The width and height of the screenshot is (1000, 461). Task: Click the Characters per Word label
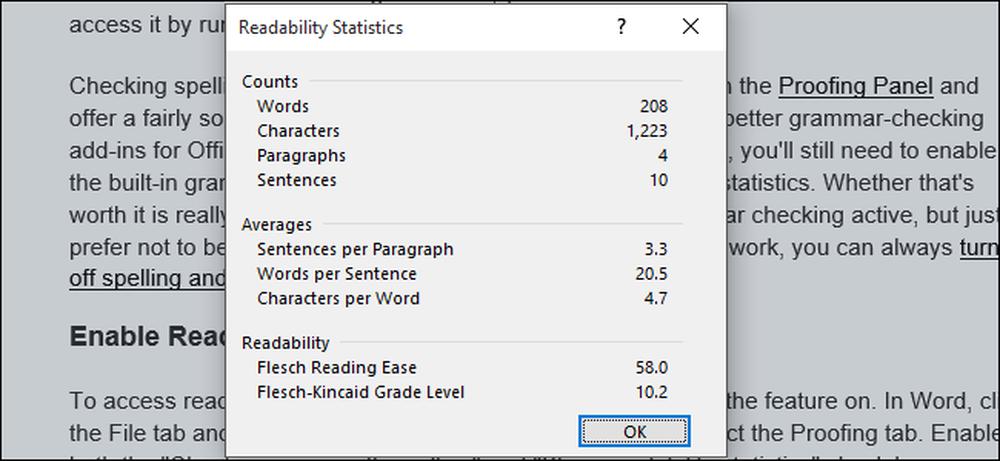coord(338,299)
